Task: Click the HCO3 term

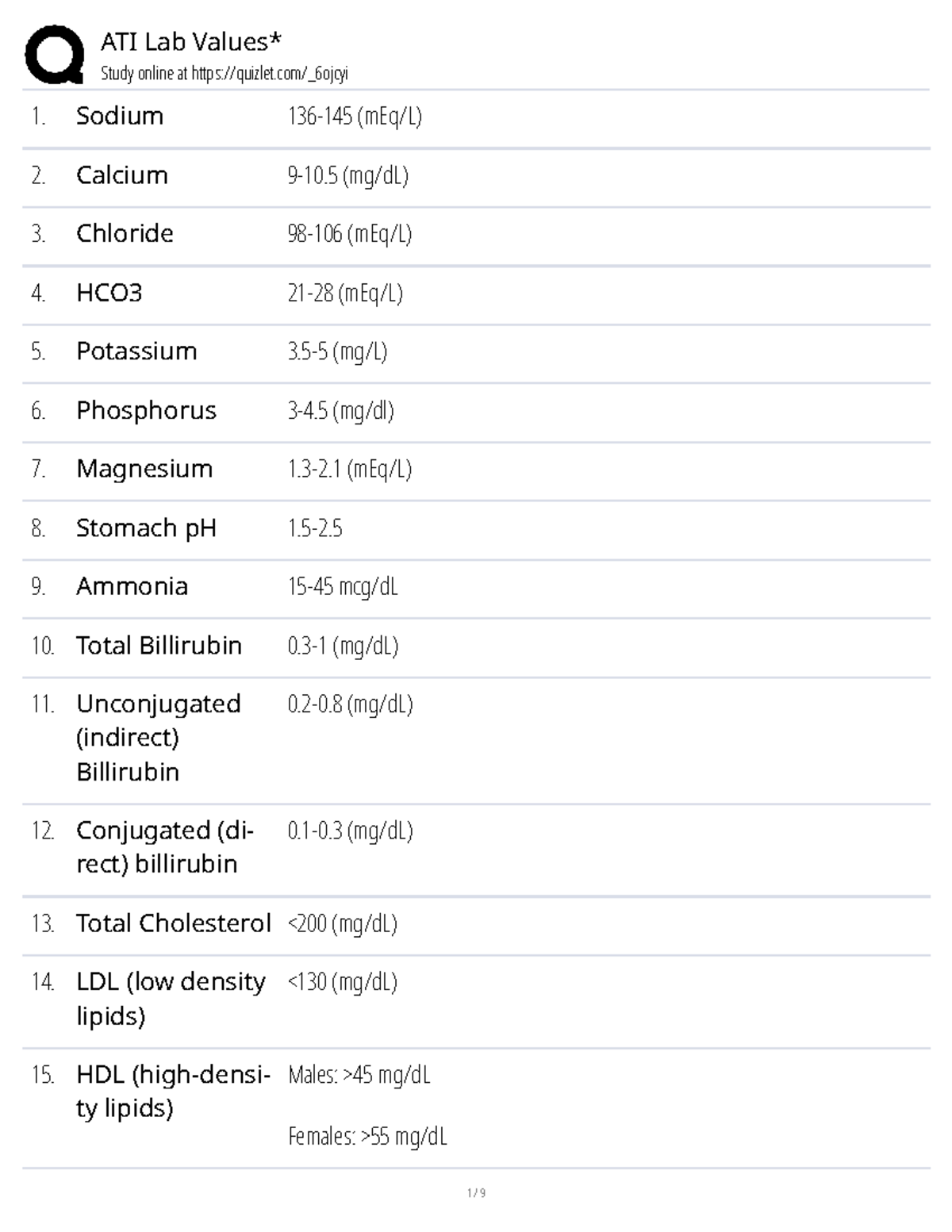Action: point(109,293)
